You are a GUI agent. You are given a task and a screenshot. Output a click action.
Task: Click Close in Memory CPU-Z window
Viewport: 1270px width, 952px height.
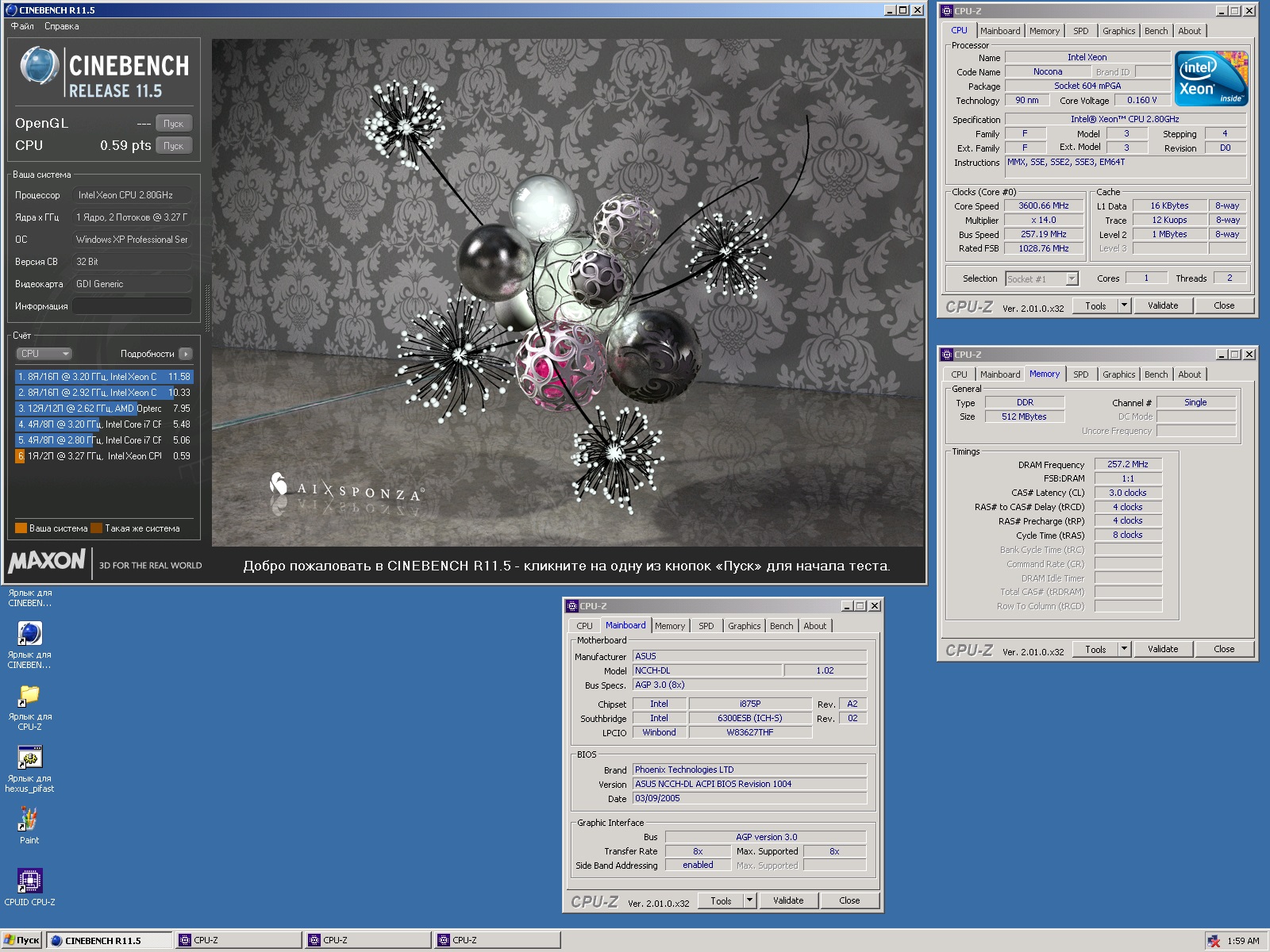(x=1224, y=649)
